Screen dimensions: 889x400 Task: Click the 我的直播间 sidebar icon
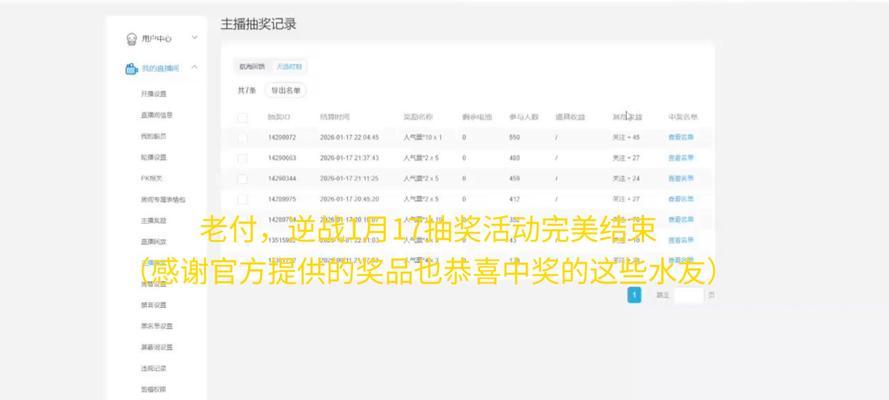(132, 68)
